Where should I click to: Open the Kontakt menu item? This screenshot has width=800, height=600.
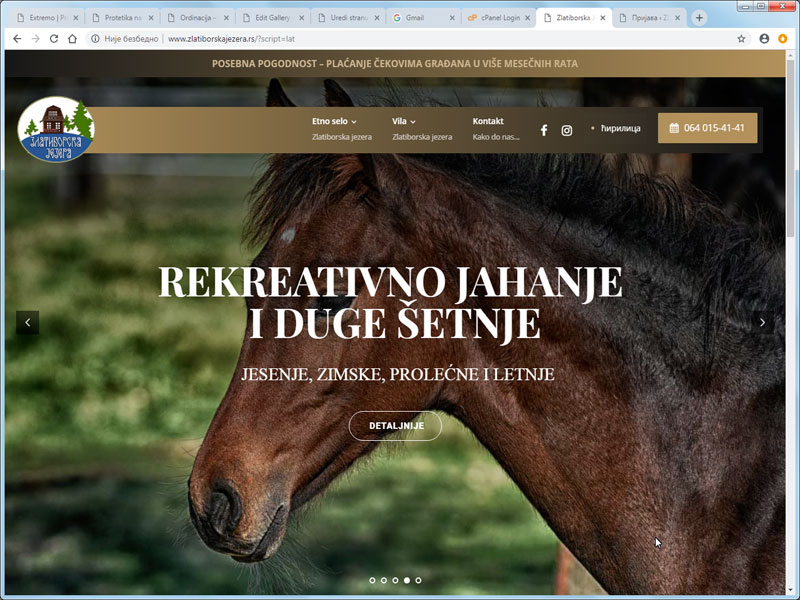488,121
